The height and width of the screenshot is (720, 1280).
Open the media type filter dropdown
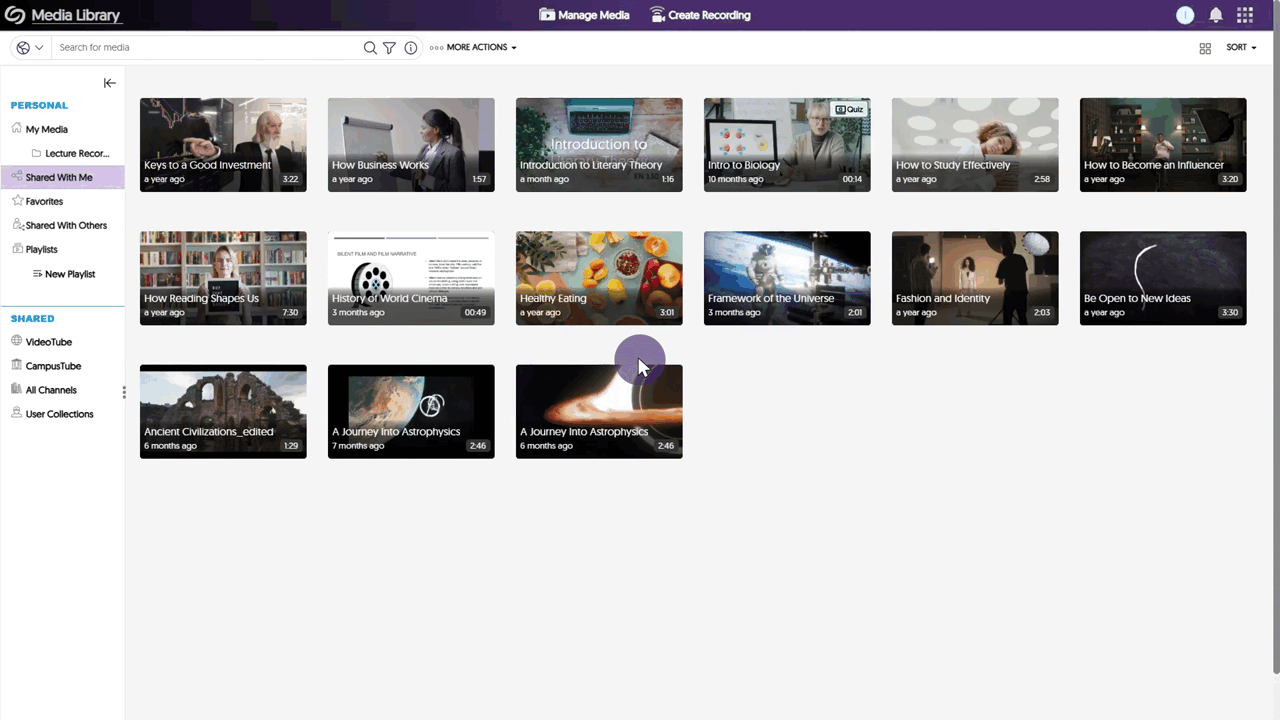click(x=27, y=47)
